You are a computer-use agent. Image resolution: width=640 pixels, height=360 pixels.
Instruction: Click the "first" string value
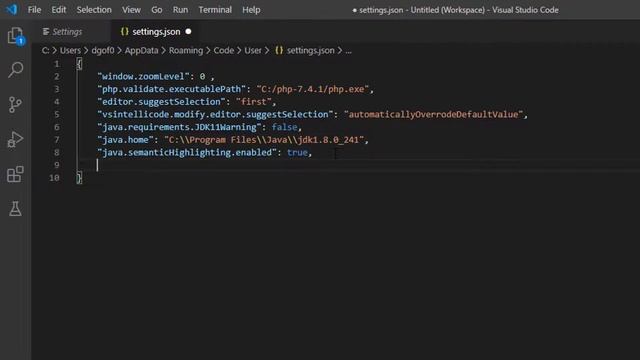tap(253, 102)
